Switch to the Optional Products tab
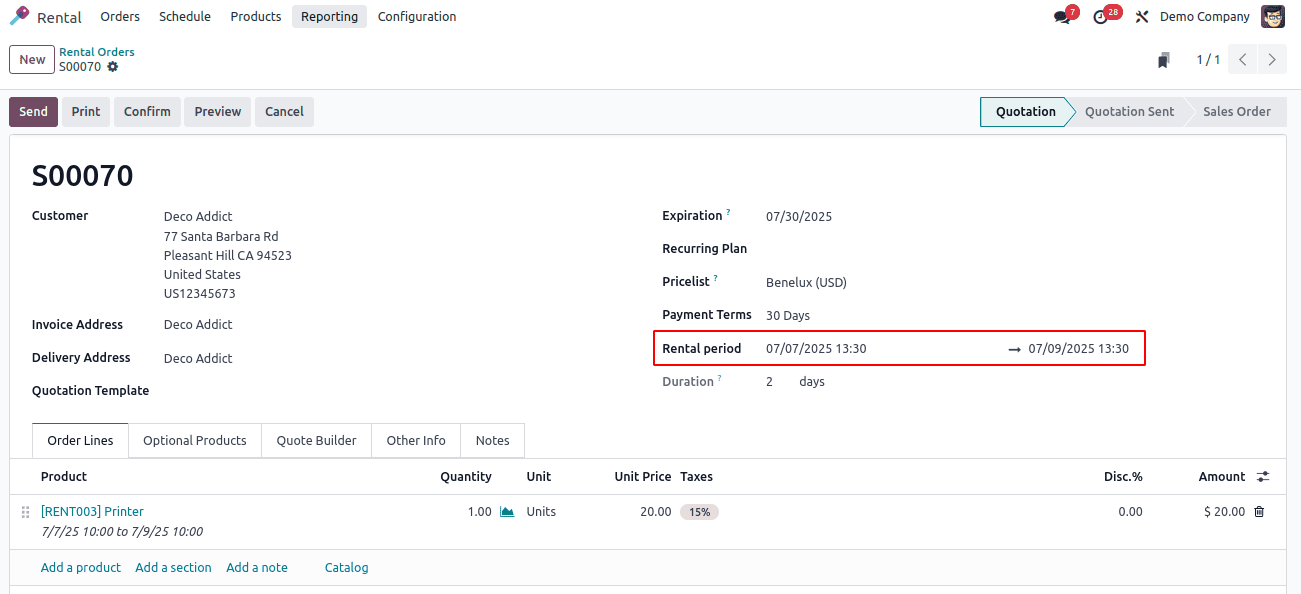The image size is (1301, 594). [195, 441]
